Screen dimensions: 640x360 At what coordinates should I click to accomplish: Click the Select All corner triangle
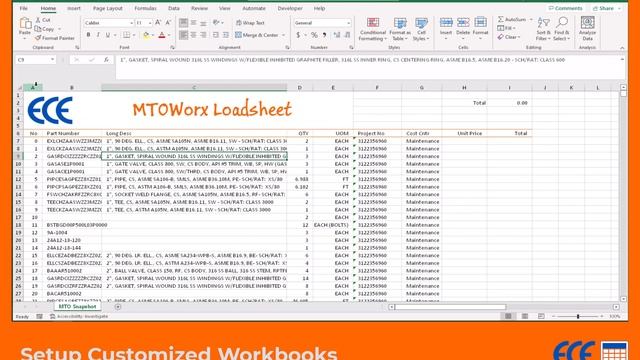coord(19,87)
